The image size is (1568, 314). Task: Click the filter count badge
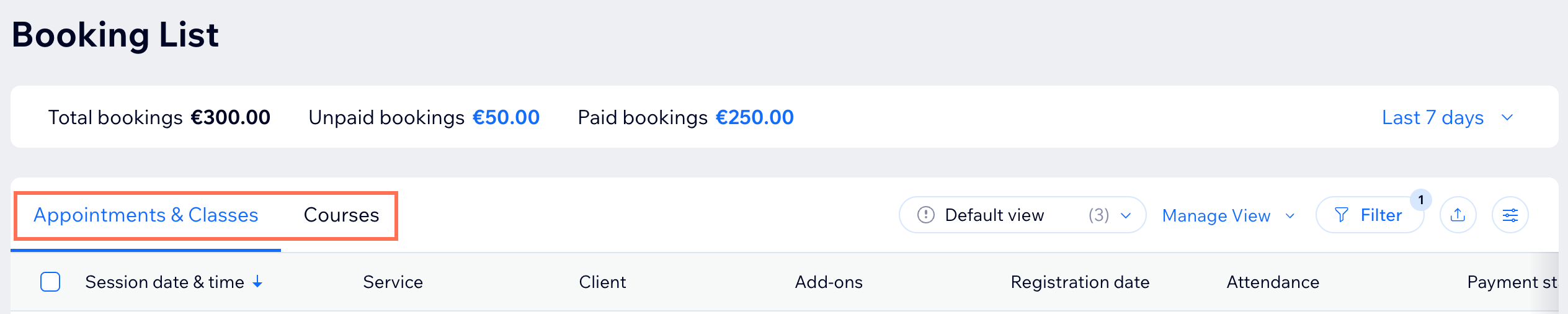[1420, 200]
